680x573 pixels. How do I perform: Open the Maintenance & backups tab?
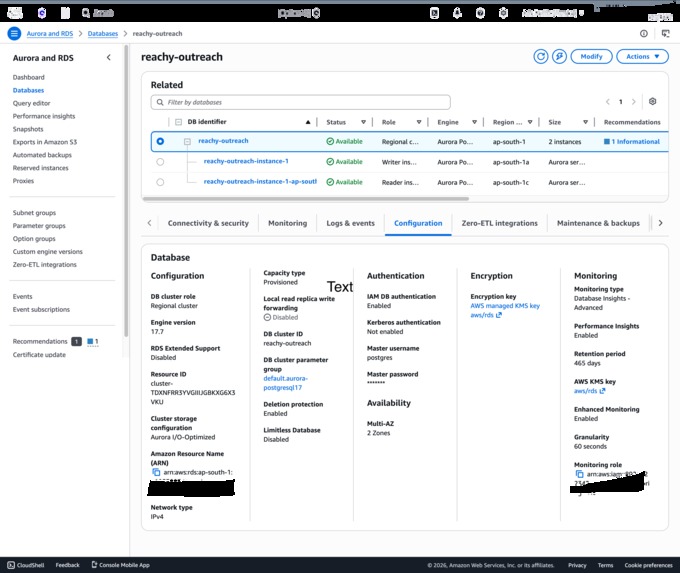(x=598, y=223)
